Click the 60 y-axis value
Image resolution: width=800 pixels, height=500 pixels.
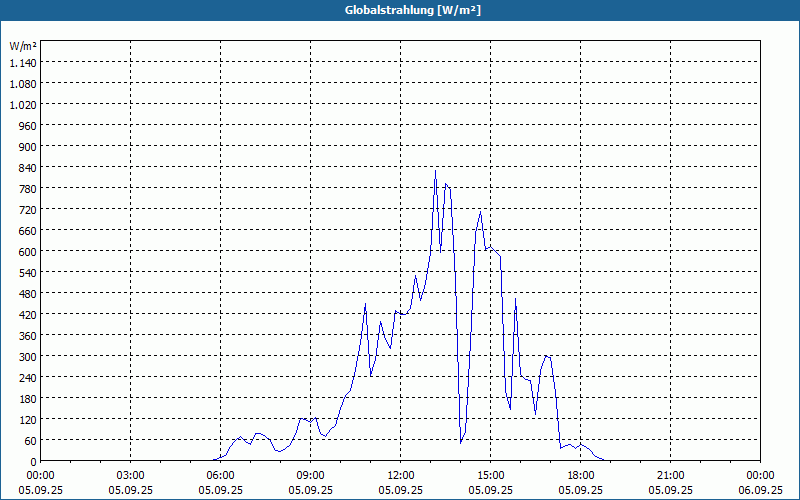point(31,440)
